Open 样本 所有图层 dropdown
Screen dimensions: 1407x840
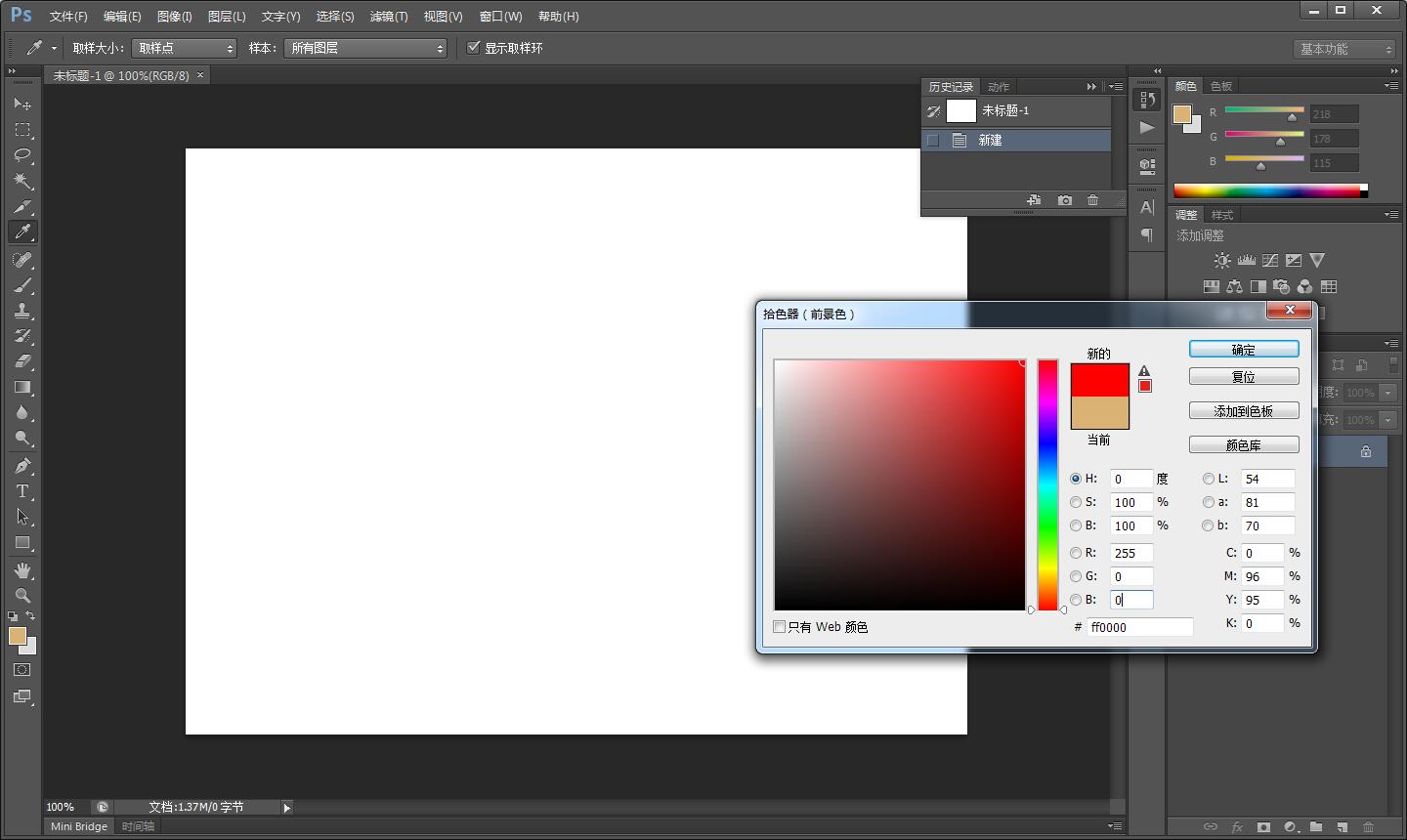(365, 48)
